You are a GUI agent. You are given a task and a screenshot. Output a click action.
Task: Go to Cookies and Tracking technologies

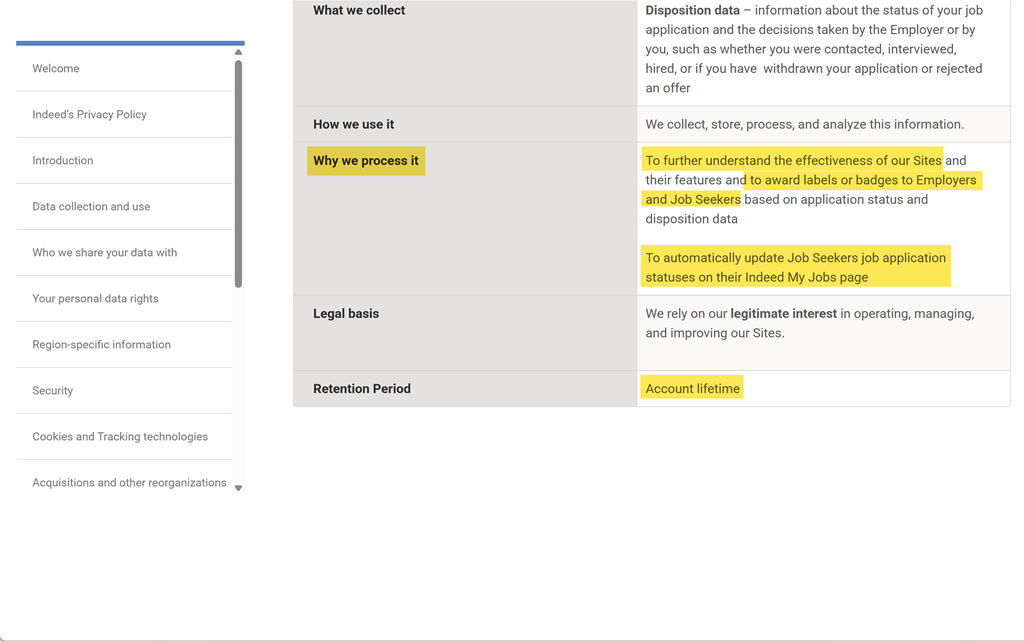120,437
